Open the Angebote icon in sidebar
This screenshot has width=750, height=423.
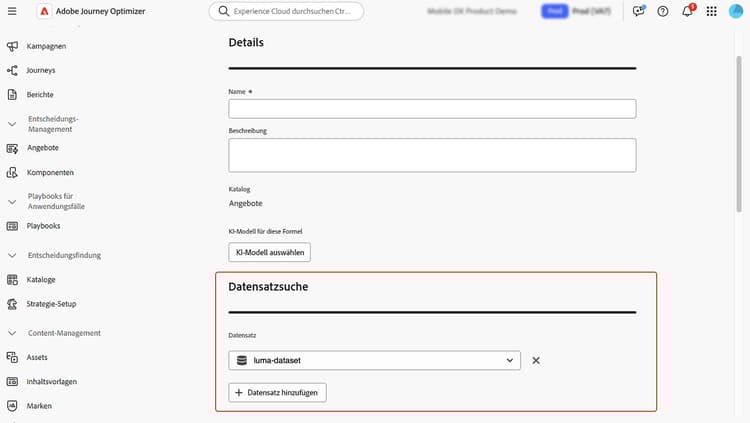pos(12,148)
